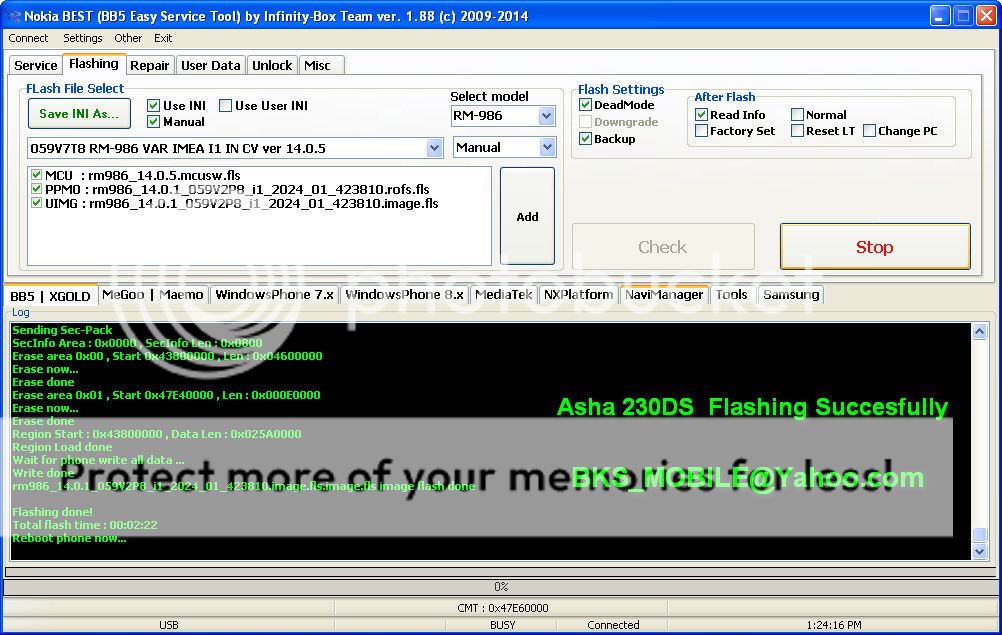Enable the Use User INI checkbox

pos(225,105)
